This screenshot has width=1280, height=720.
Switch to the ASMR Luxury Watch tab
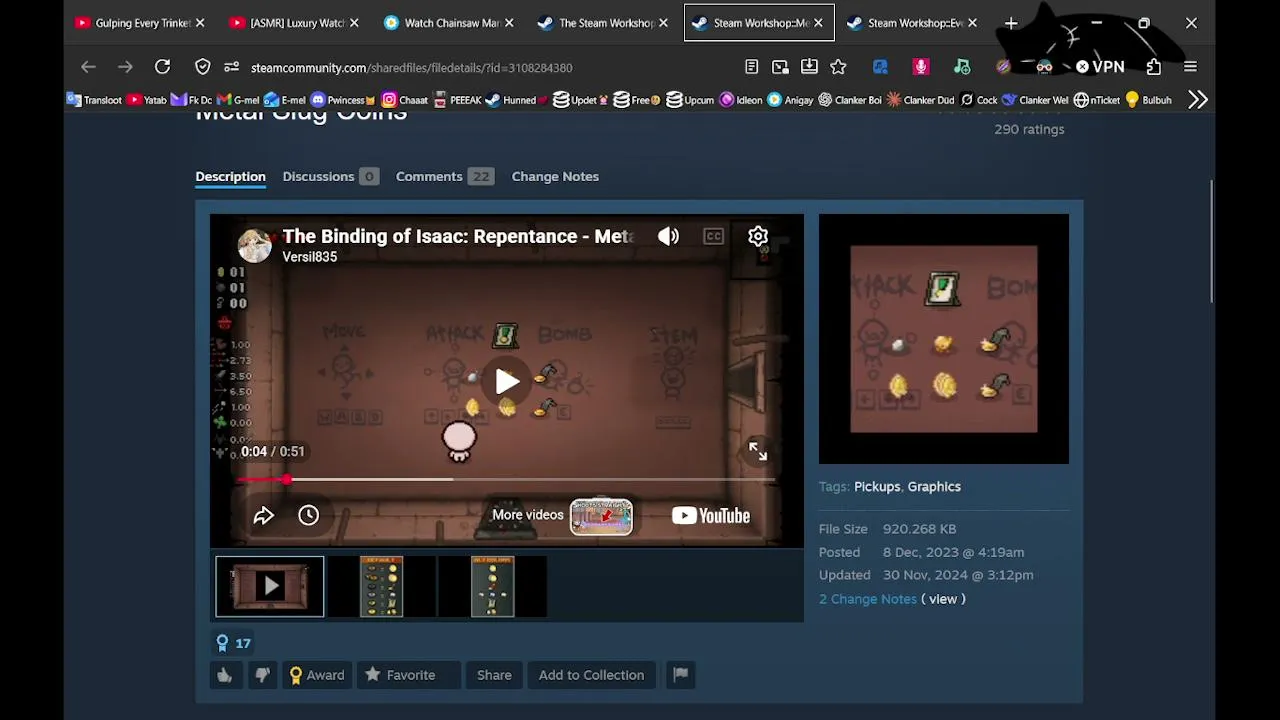click(x=293, y=23)
